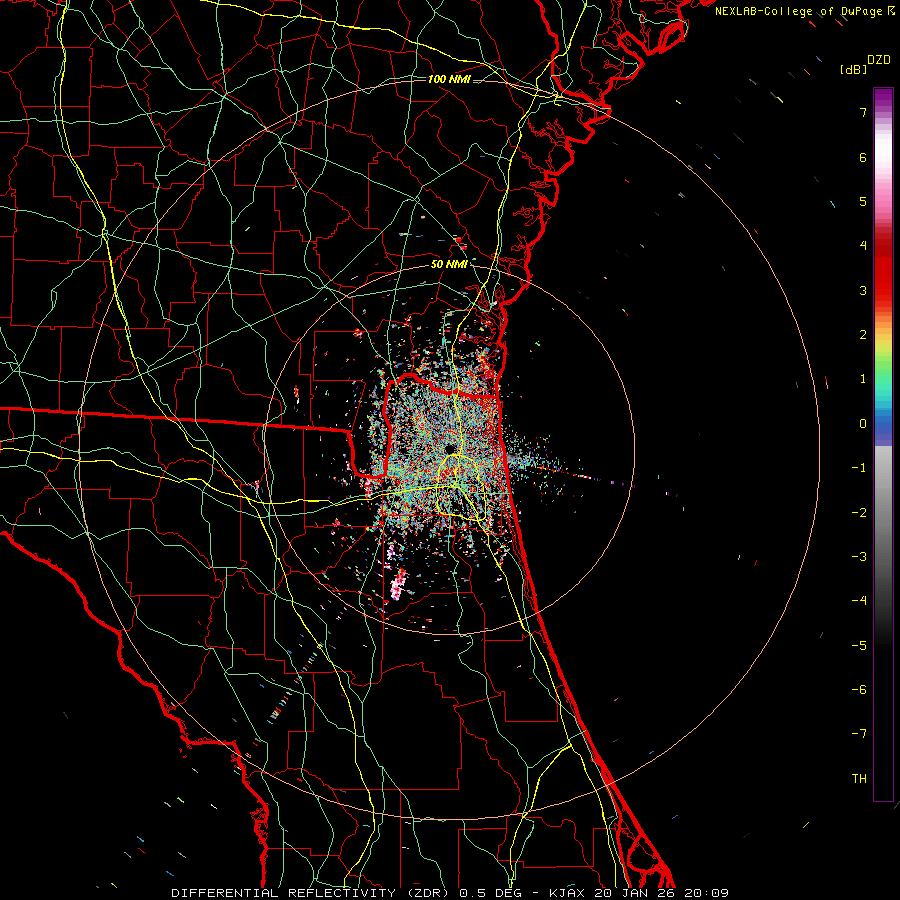Click the NEXLAB-College of DuPage label

[x=799, y=11]
